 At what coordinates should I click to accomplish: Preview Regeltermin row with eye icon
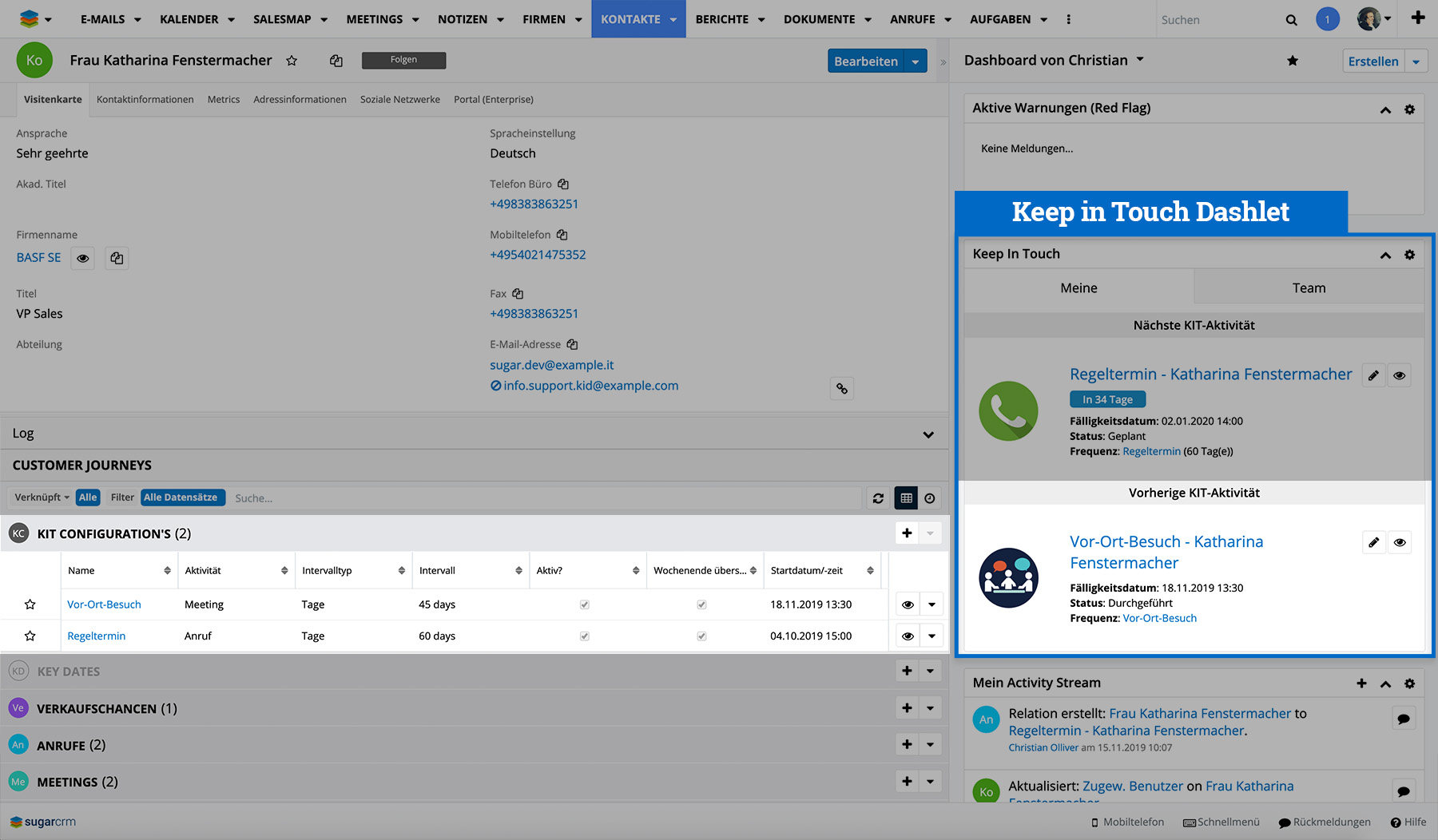coord(908,636)
